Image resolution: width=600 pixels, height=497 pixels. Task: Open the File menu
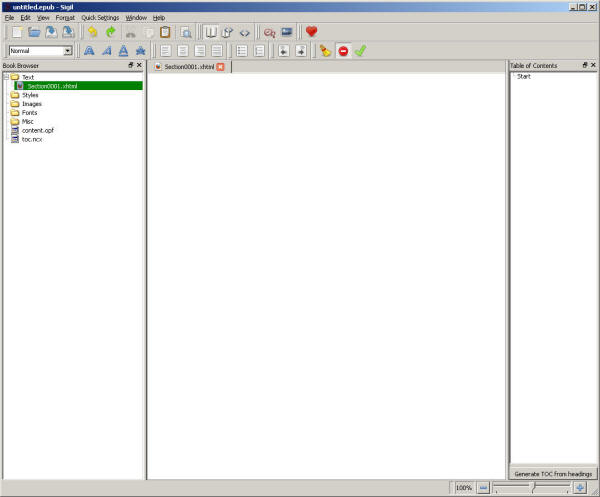point(9,18)
